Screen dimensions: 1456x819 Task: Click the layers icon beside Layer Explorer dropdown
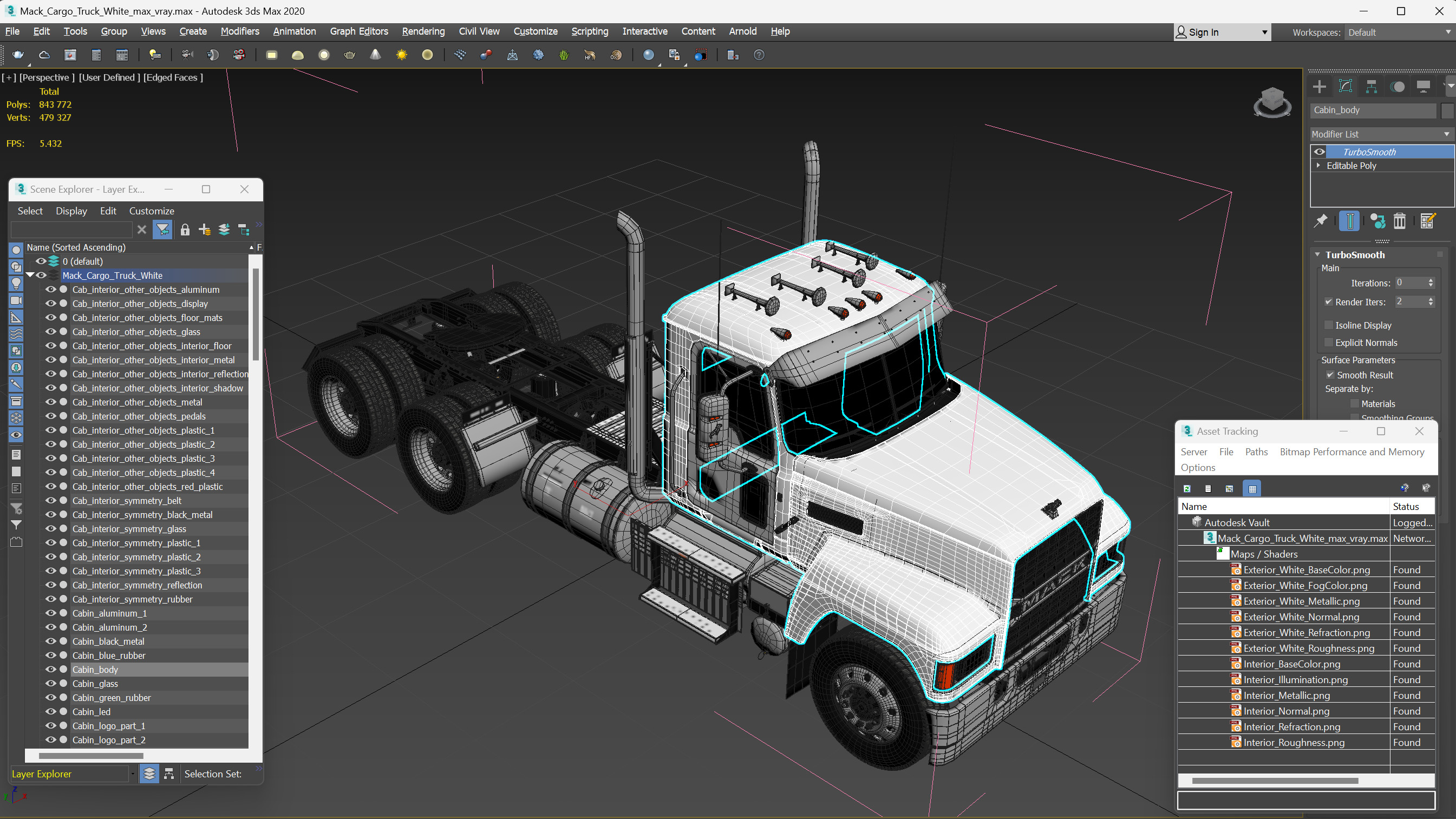point(149,774)
